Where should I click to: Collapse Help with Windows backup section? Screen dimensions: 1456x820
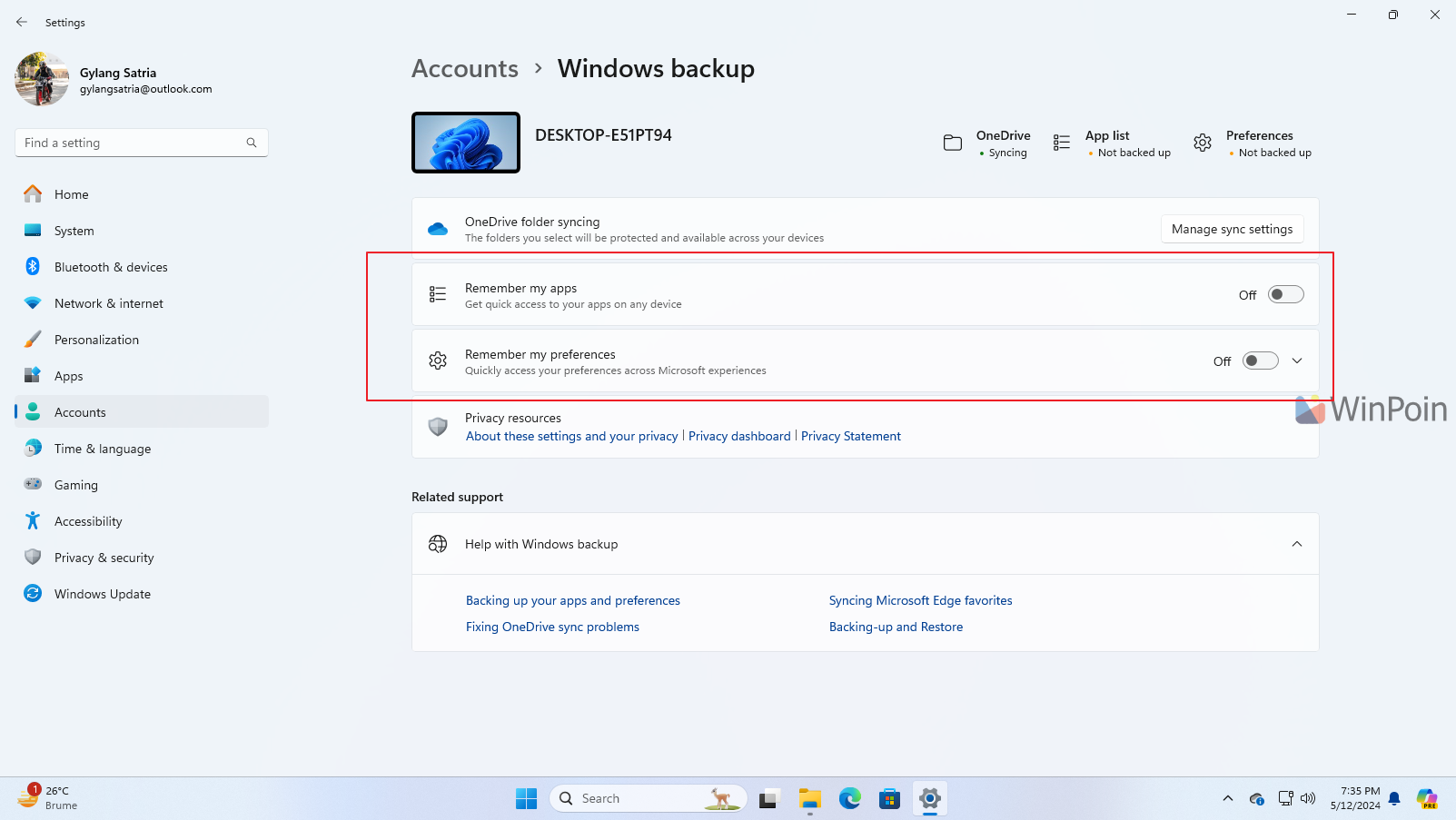click(x=1297, y=544)
